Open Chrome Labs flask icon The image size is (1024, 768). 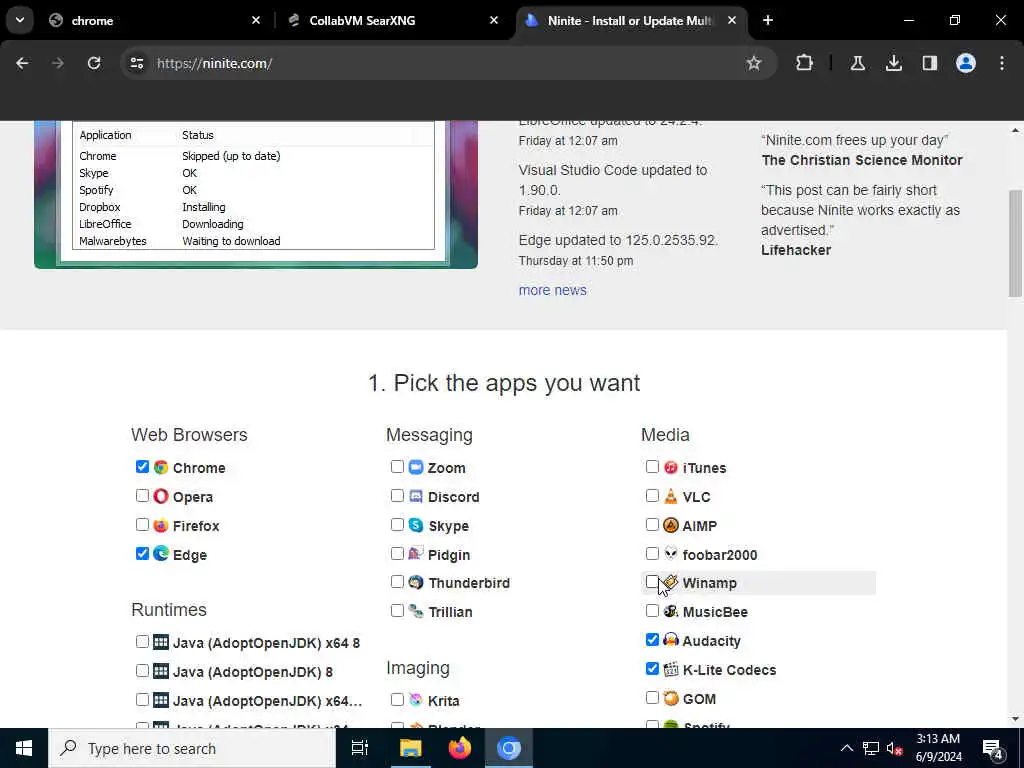tap(857, 63)
